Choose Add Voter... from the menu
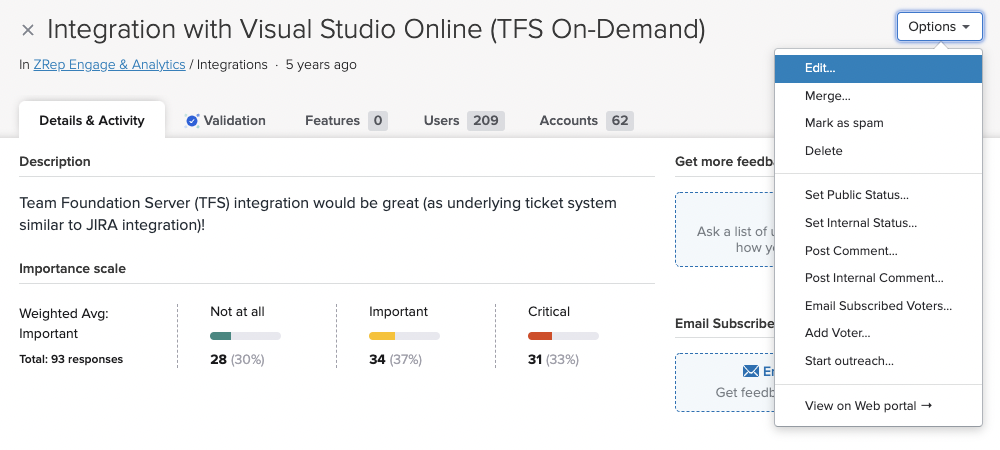 tap(878, 333)
